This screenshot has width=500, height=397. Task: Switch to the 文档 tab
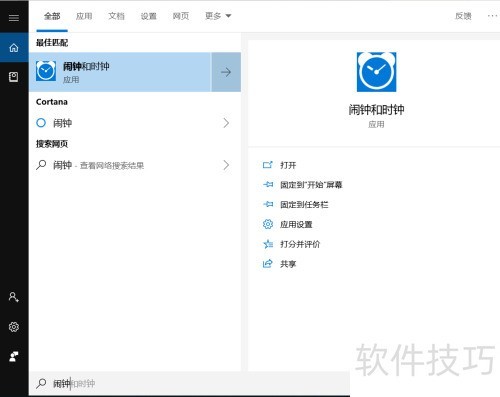coord(116,16)
